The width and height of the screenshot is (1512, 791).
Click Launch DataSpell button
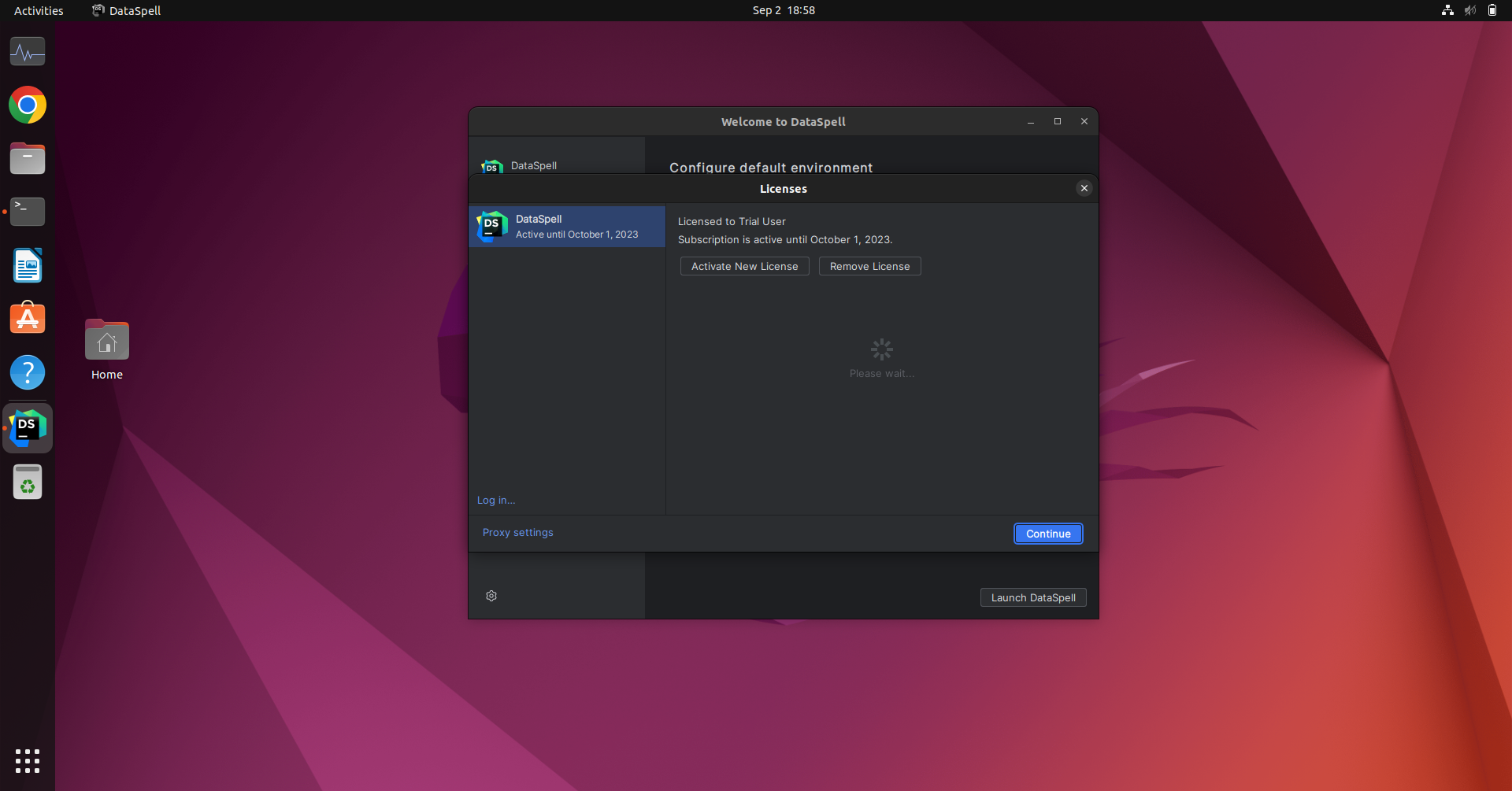1032,598
